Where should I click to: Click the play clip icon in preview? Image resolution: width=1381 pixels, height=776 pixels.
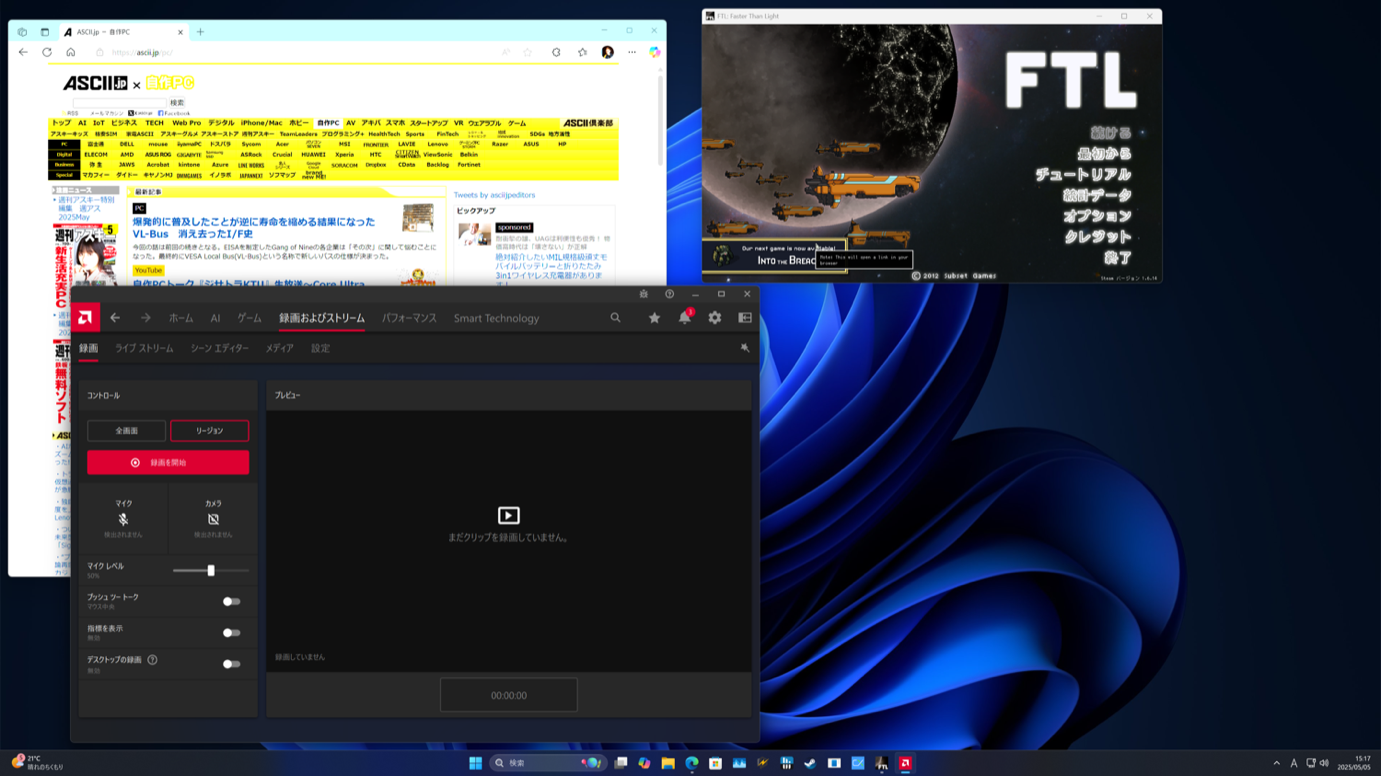[509, 515]
